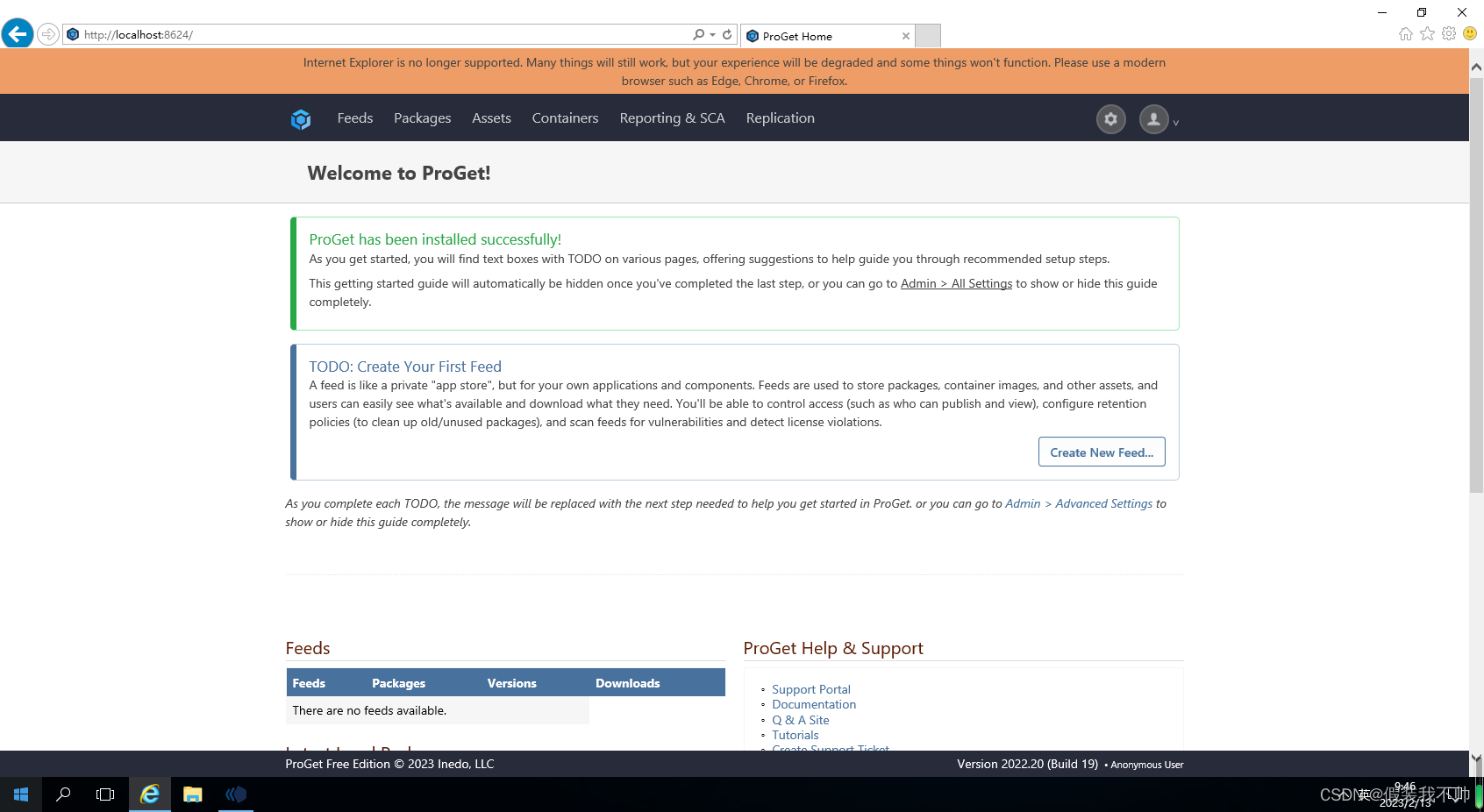Open File Explorer from the taskbar
Viewport: 1484px width, 812px height.
tap(193, 794)
